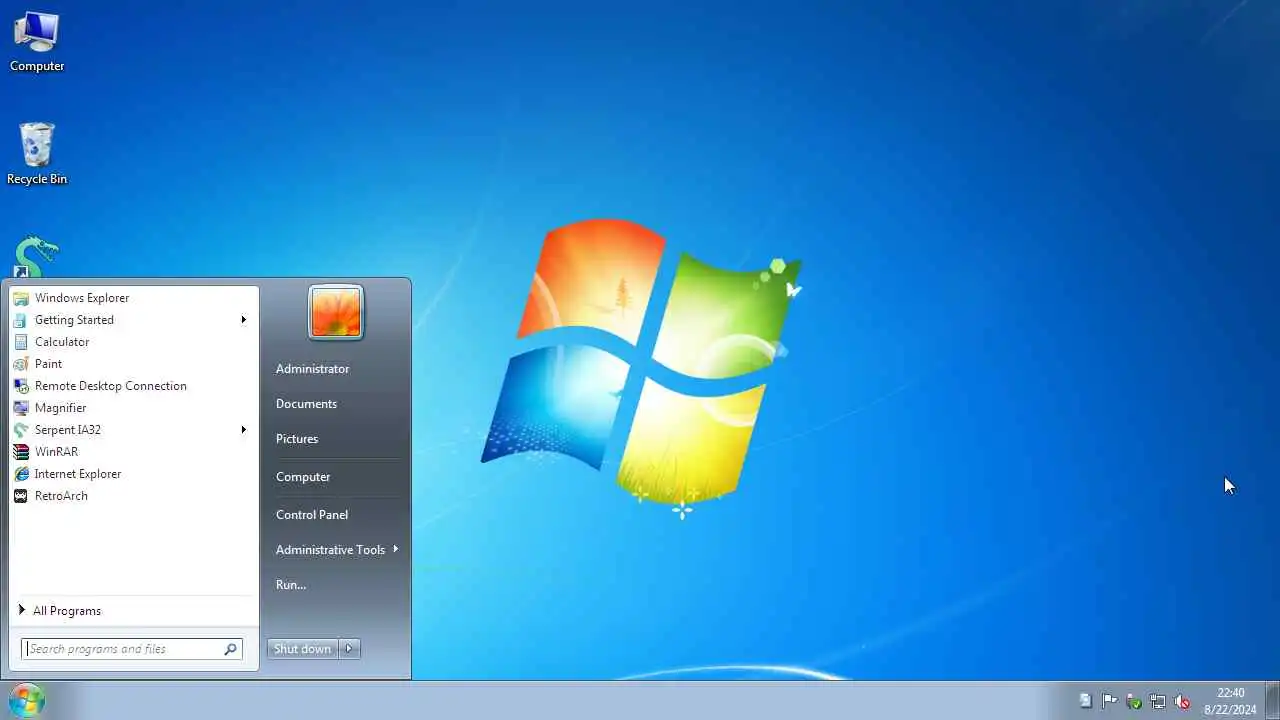This screenshot has height=720, width=1280.
Task: Click the user account flower picture
Action: click(336, 312)
